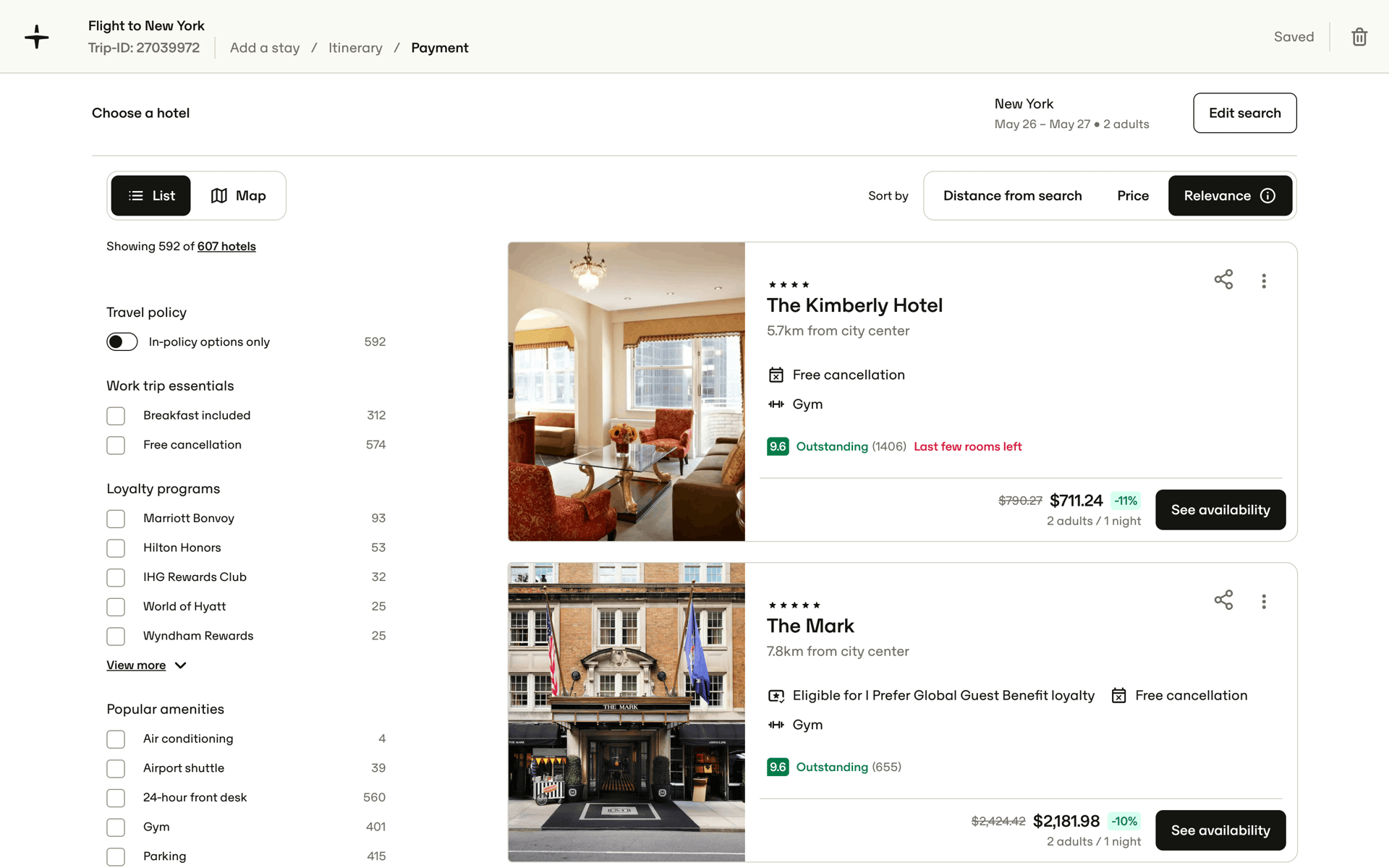
Task: Expand View more loyalty programs
Action: [147, 665]
